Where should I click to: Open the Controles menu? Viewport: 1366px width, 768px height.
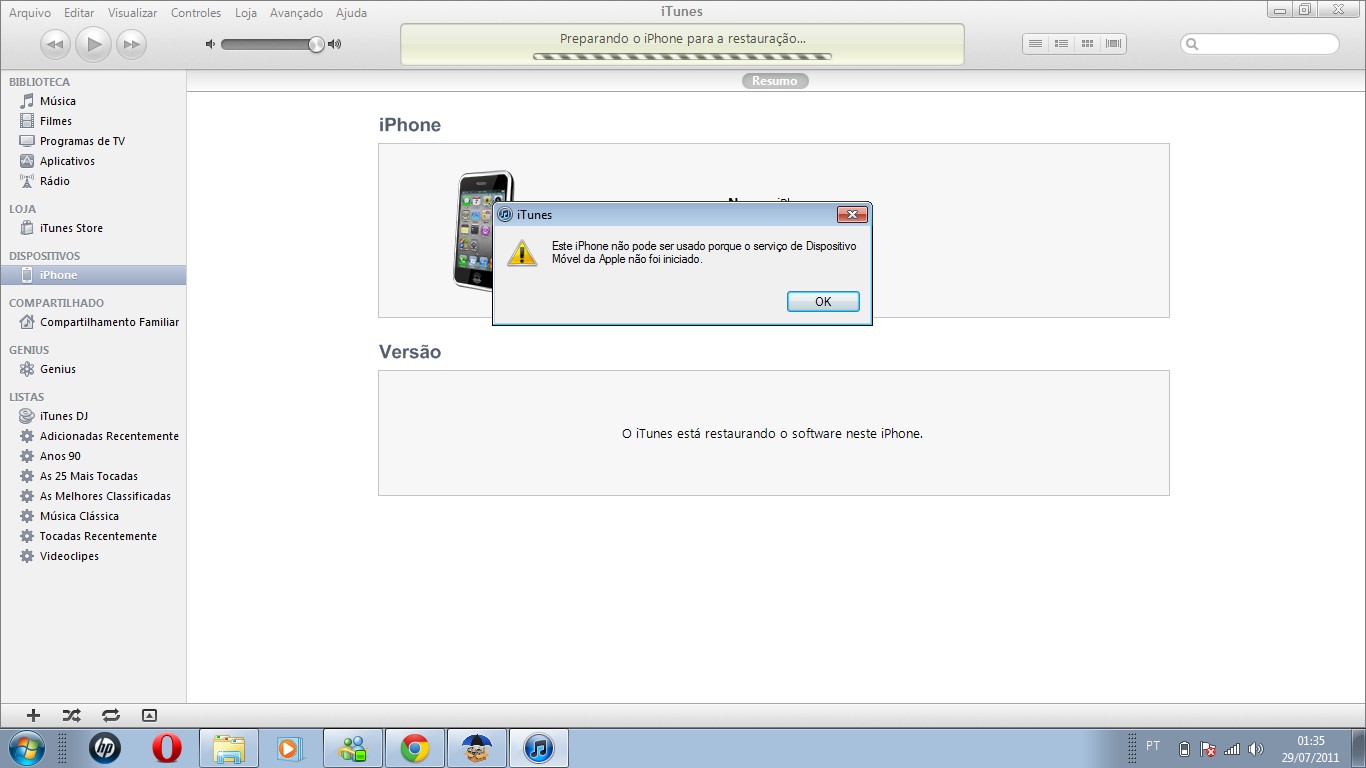click(x=196, y=13)
